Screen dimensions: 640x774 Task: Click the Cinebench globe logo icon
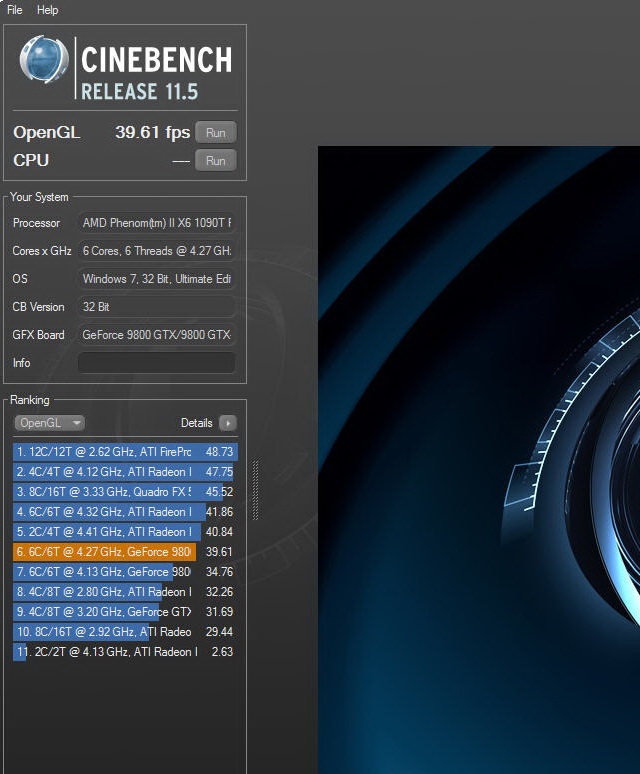pyautogui.click(x=44, y=59)
